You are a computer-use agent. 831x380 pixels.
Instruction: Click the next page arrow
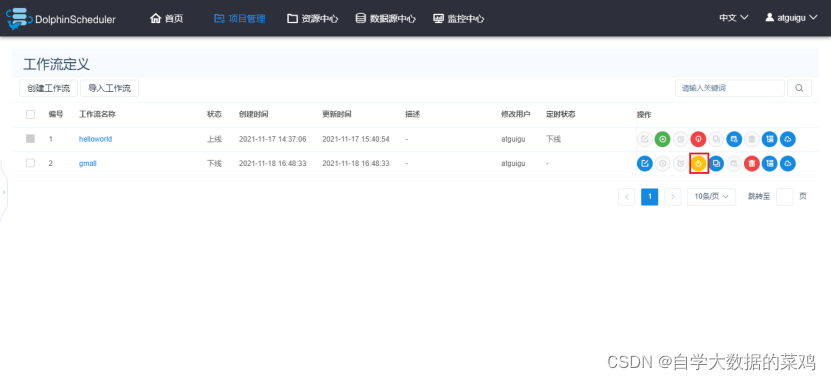(673, 197)
